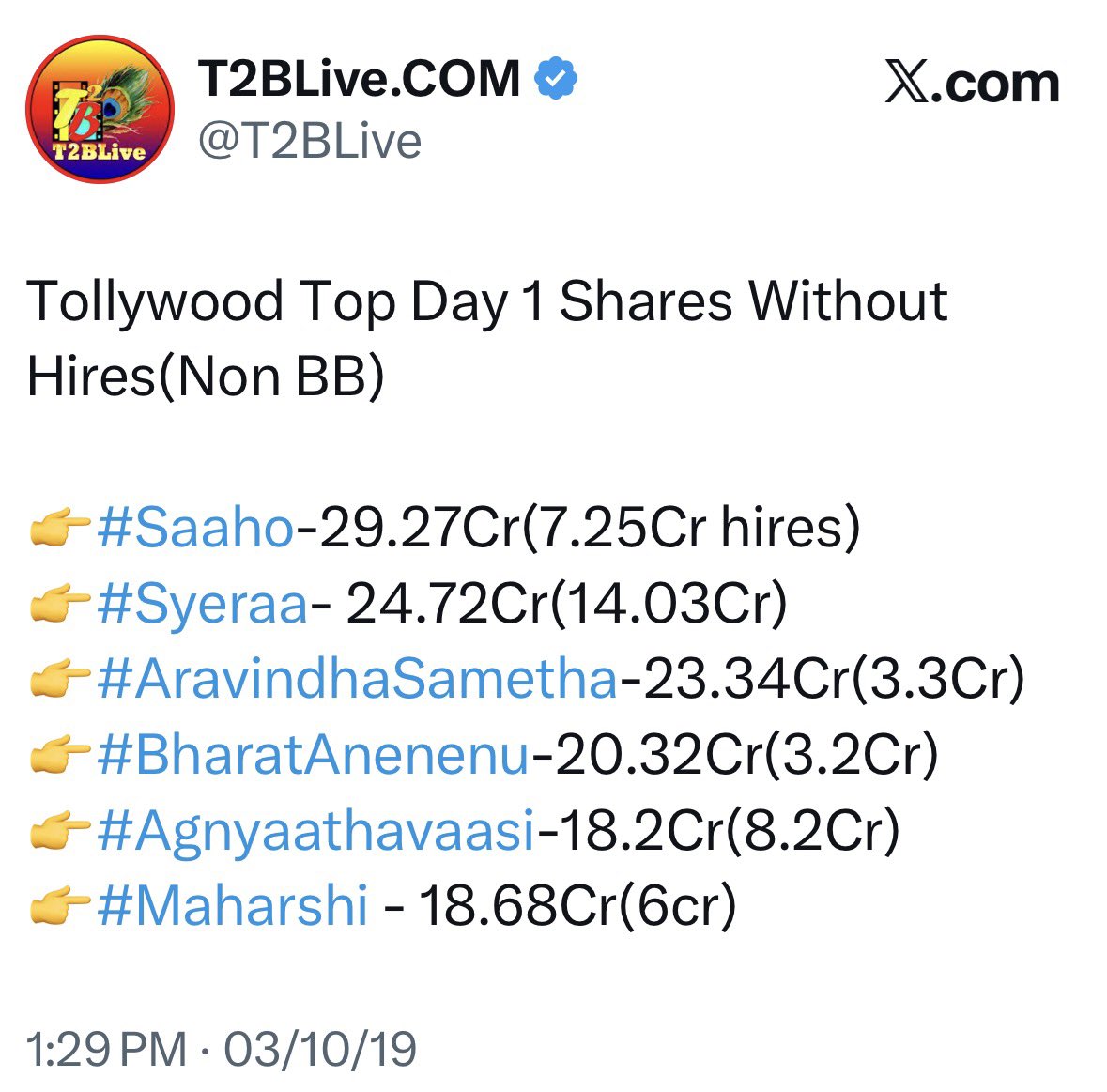The image size is (1107, 1092).
Task: Open the #BharatAnenenu hashtag
Action: [x=313, y=755]
